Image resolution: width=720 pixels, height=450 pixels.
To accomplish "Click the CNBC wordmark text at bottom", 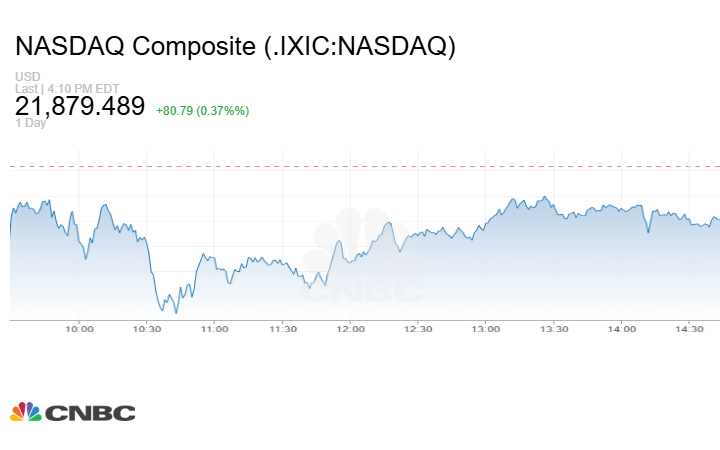I will coord(90,413).
